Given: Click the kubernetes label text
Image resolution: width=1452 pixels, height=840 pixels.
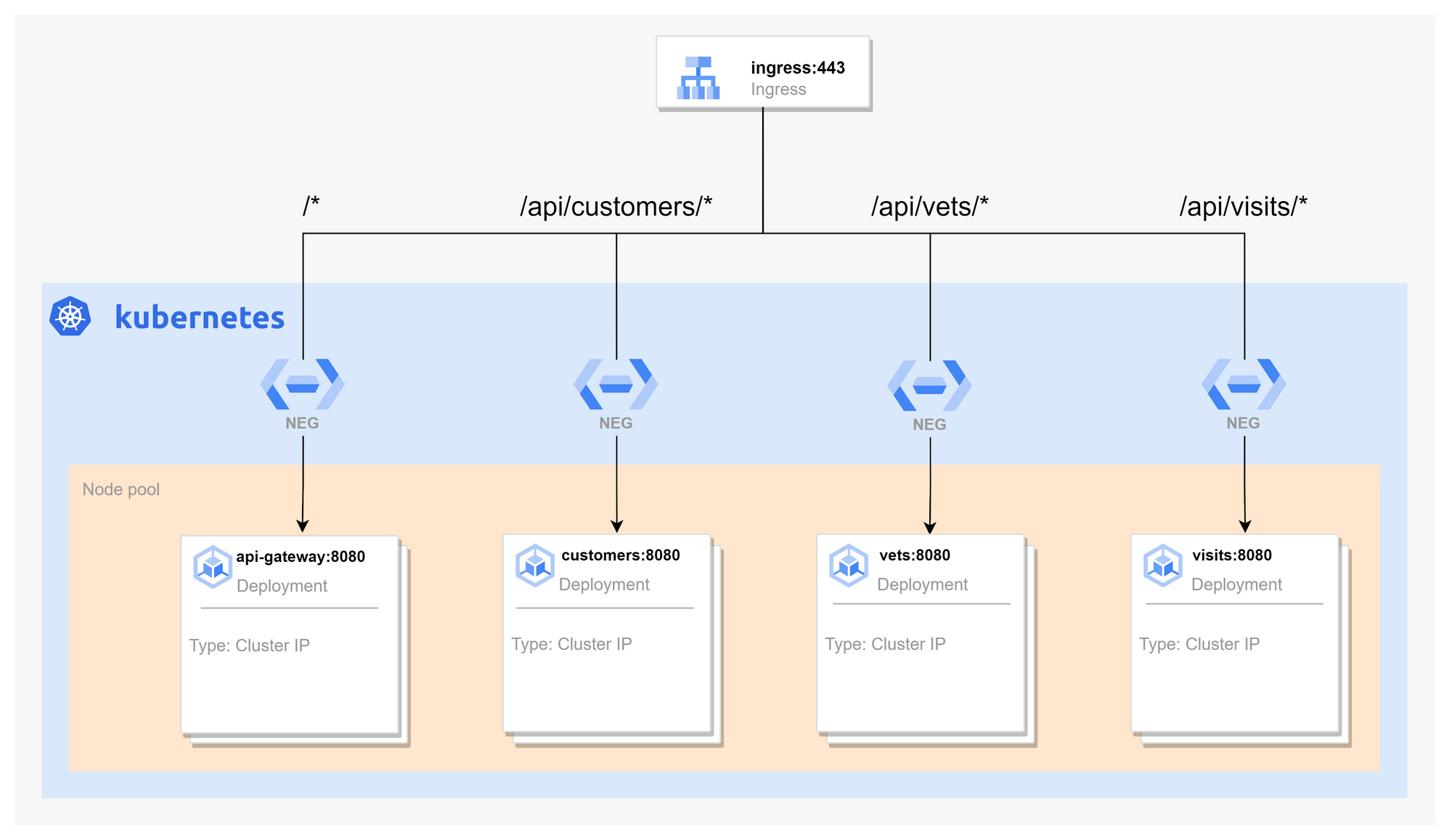Looking at the screenshot, I should (x=199, y=316).
